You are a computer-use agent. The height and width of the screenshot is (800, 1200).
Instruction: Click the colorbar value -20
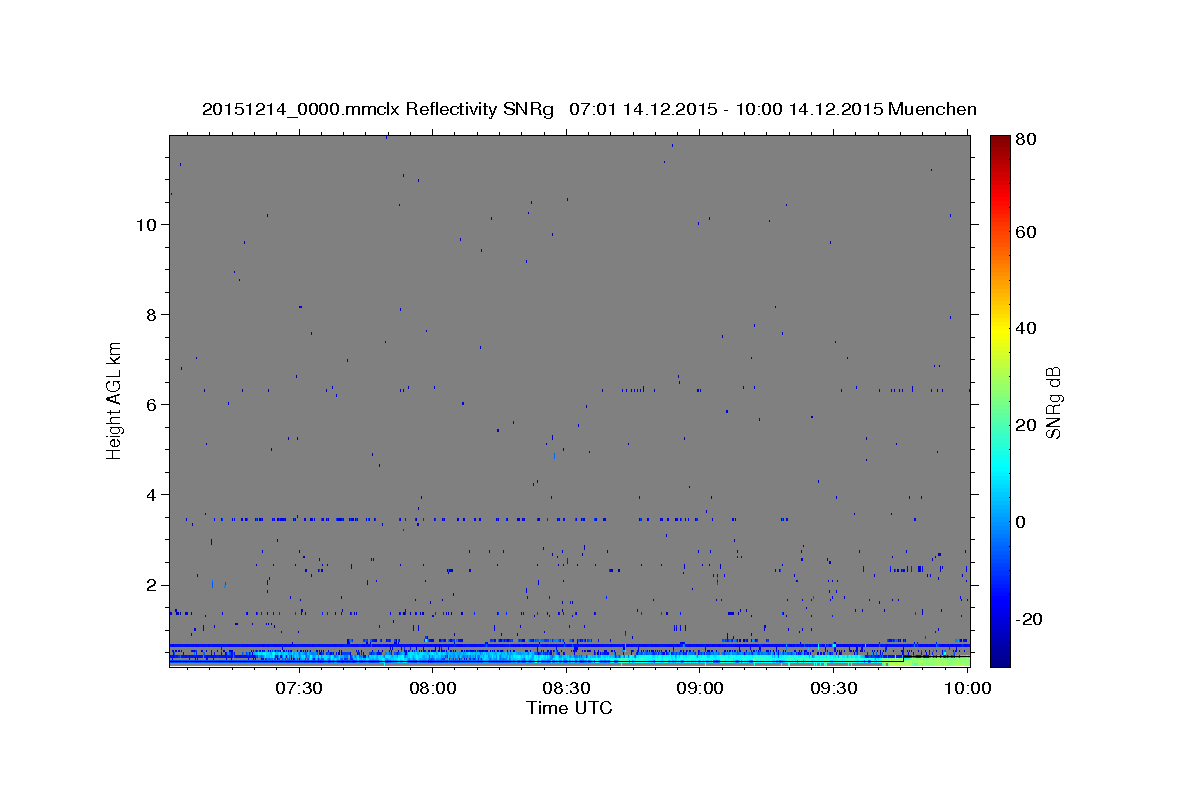click(1027, 619)
